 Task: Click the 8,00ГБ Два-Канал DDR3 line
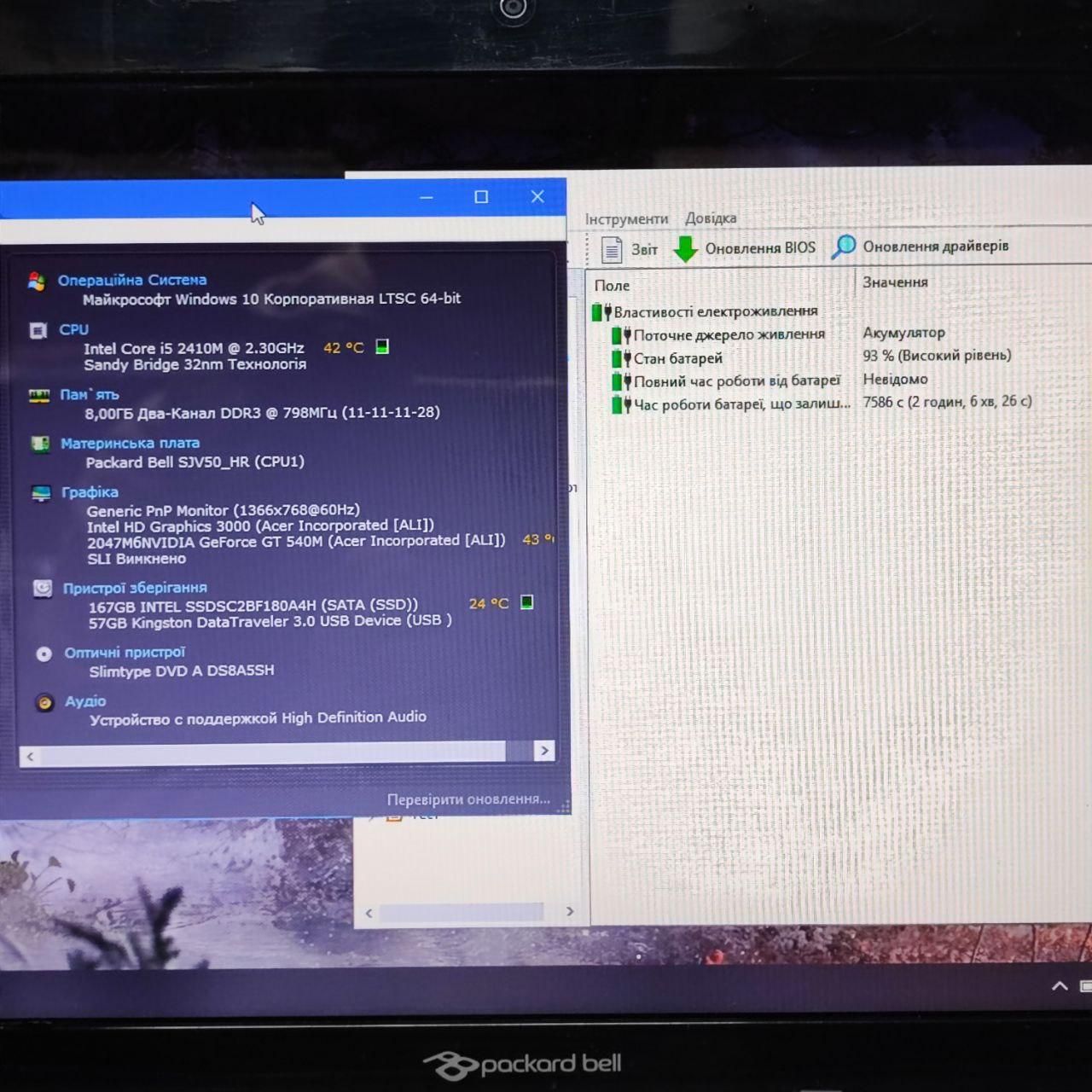pos(262,413)
